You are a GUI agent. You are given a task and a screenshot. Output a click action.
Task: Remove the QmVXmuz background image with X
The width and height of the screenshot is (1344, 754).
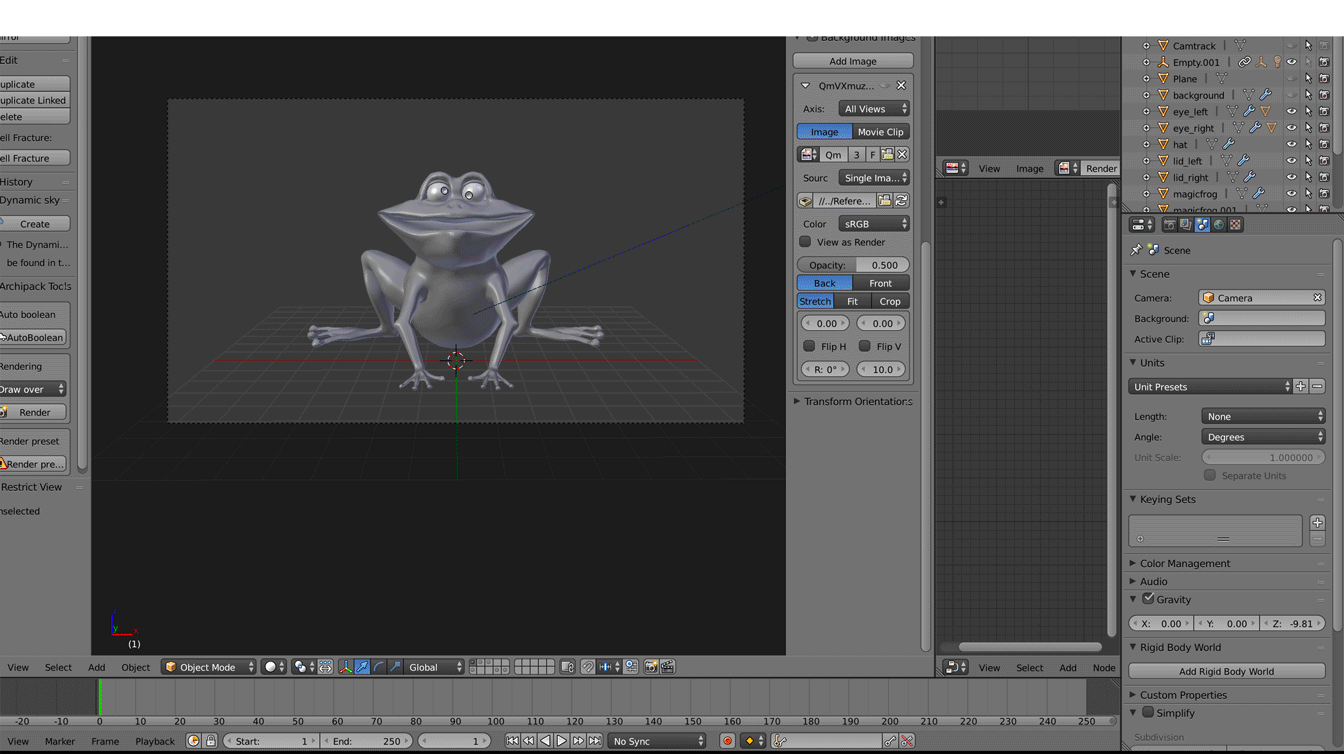(901, 86)
